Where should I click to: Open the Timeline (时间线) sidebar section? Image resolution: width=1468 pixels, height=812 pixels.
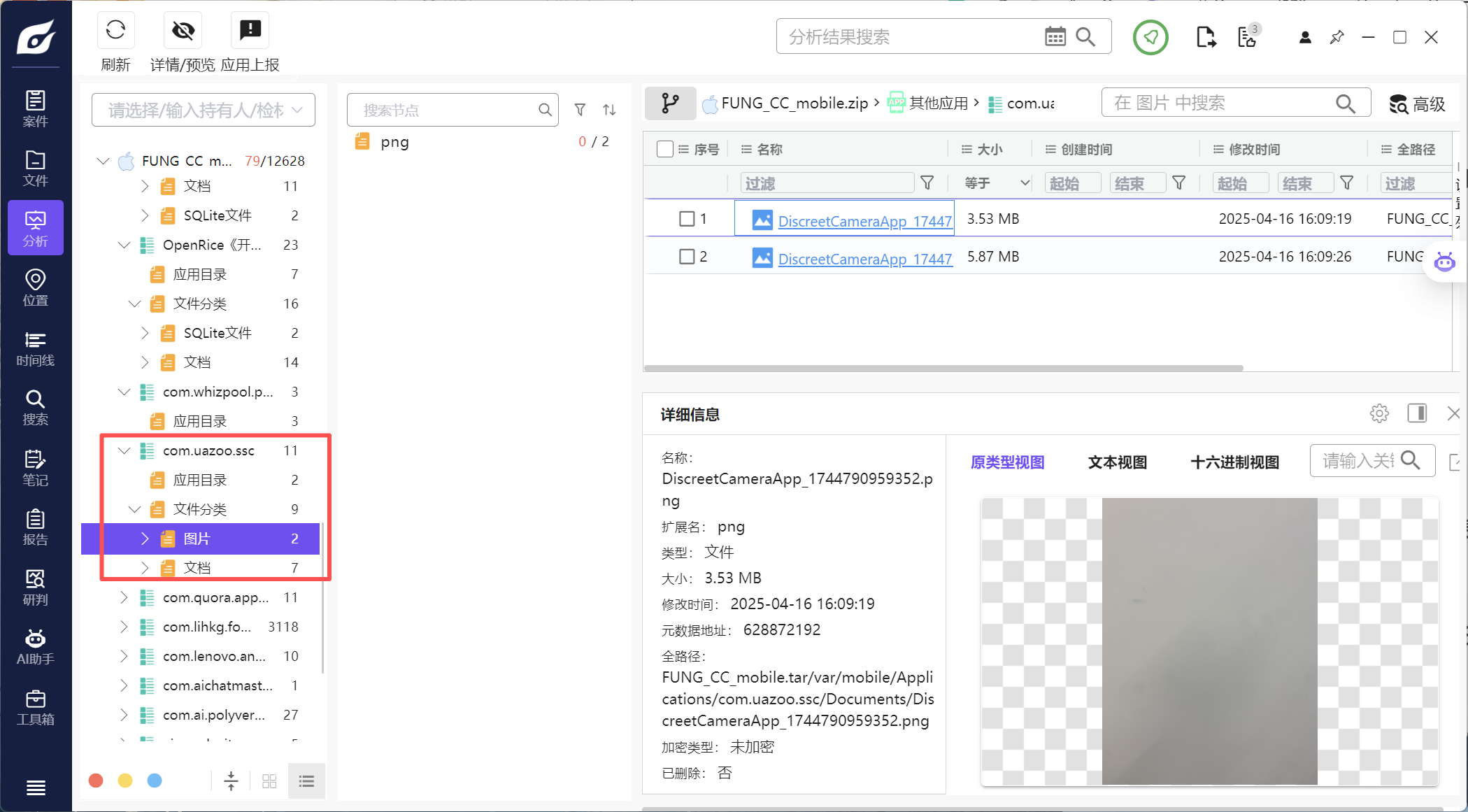point(35,348)
